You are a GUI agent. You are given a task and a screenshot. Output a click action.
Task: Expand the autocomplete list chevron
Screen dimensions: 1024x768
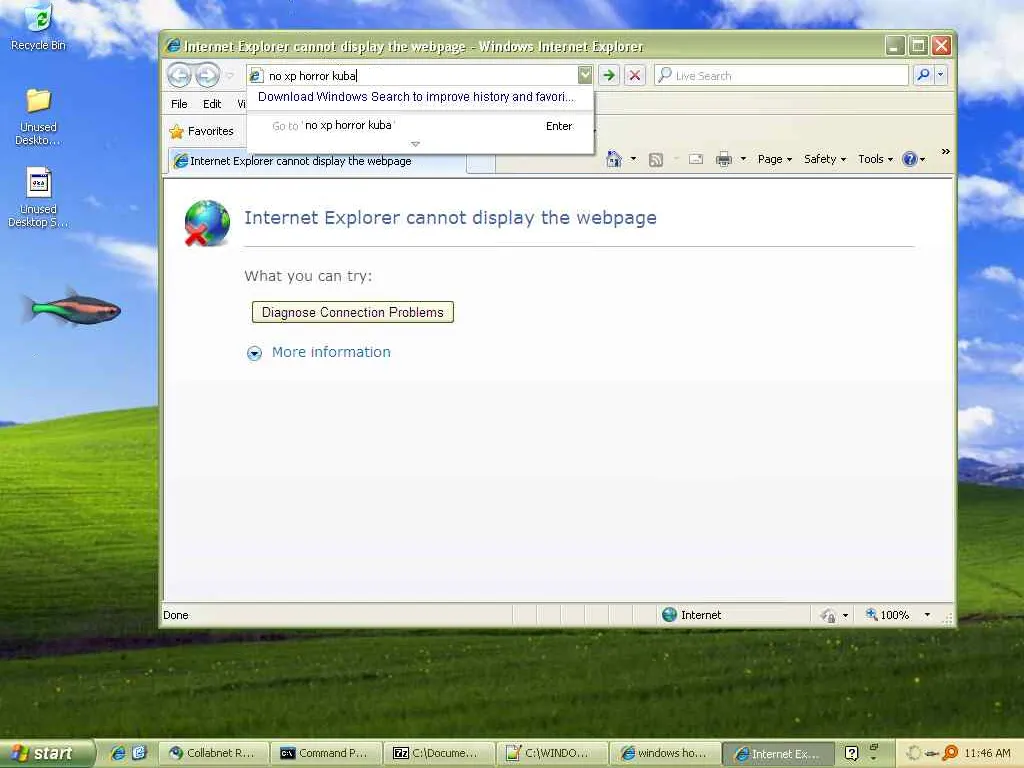(x=415, y=144)
